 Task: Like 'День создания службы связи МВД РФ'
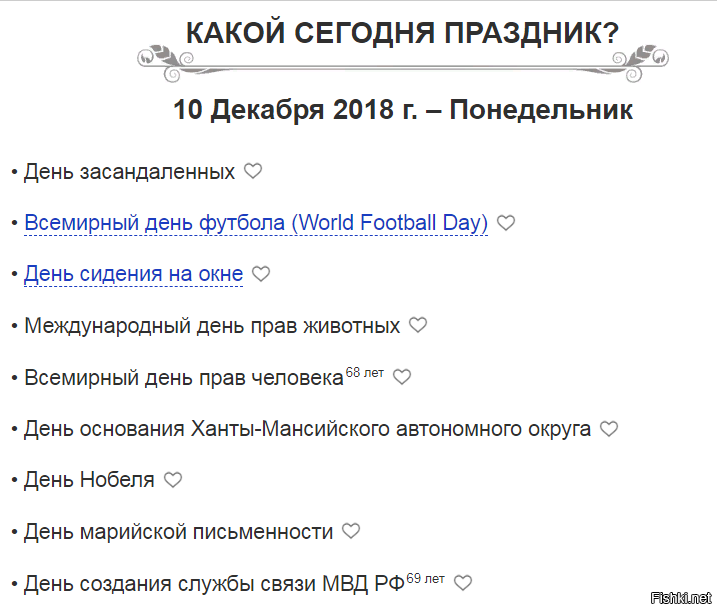[x=462, y=583]
